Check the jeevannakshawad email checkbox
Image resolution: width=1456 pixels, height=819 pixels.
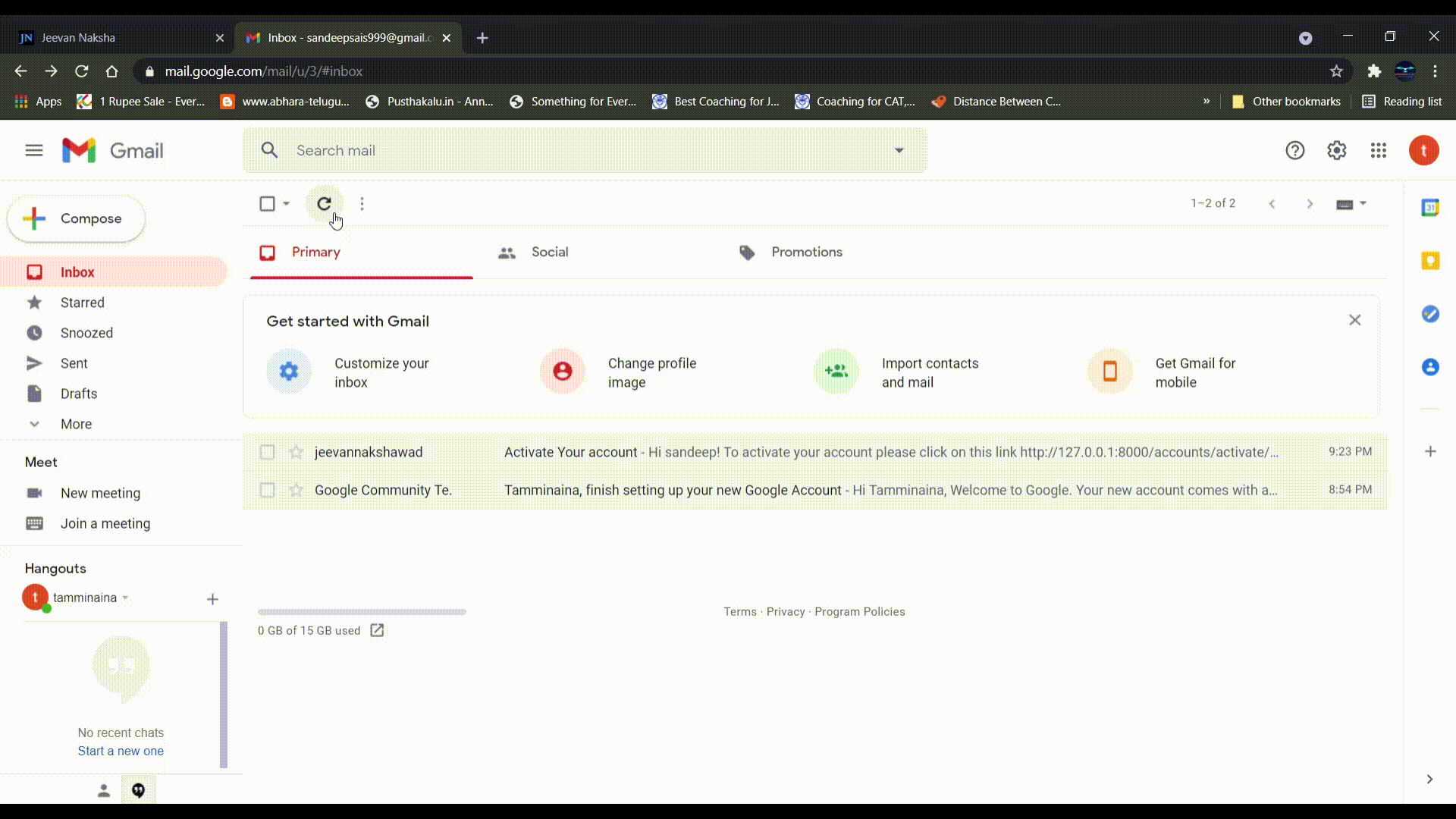tap(267, 452)
